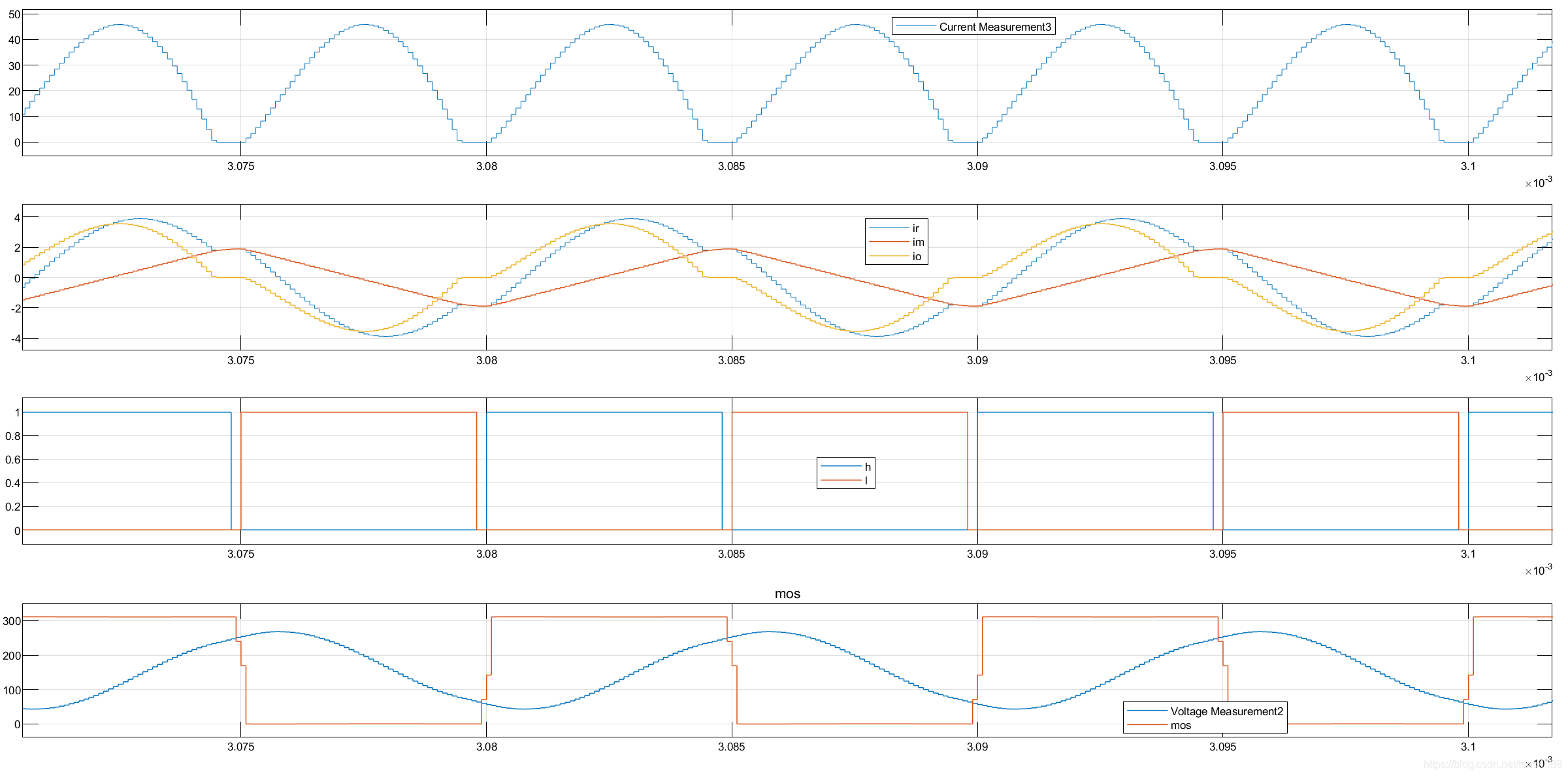
Task: Click the blue ir line sample in legend
Action: pos(889,228)
